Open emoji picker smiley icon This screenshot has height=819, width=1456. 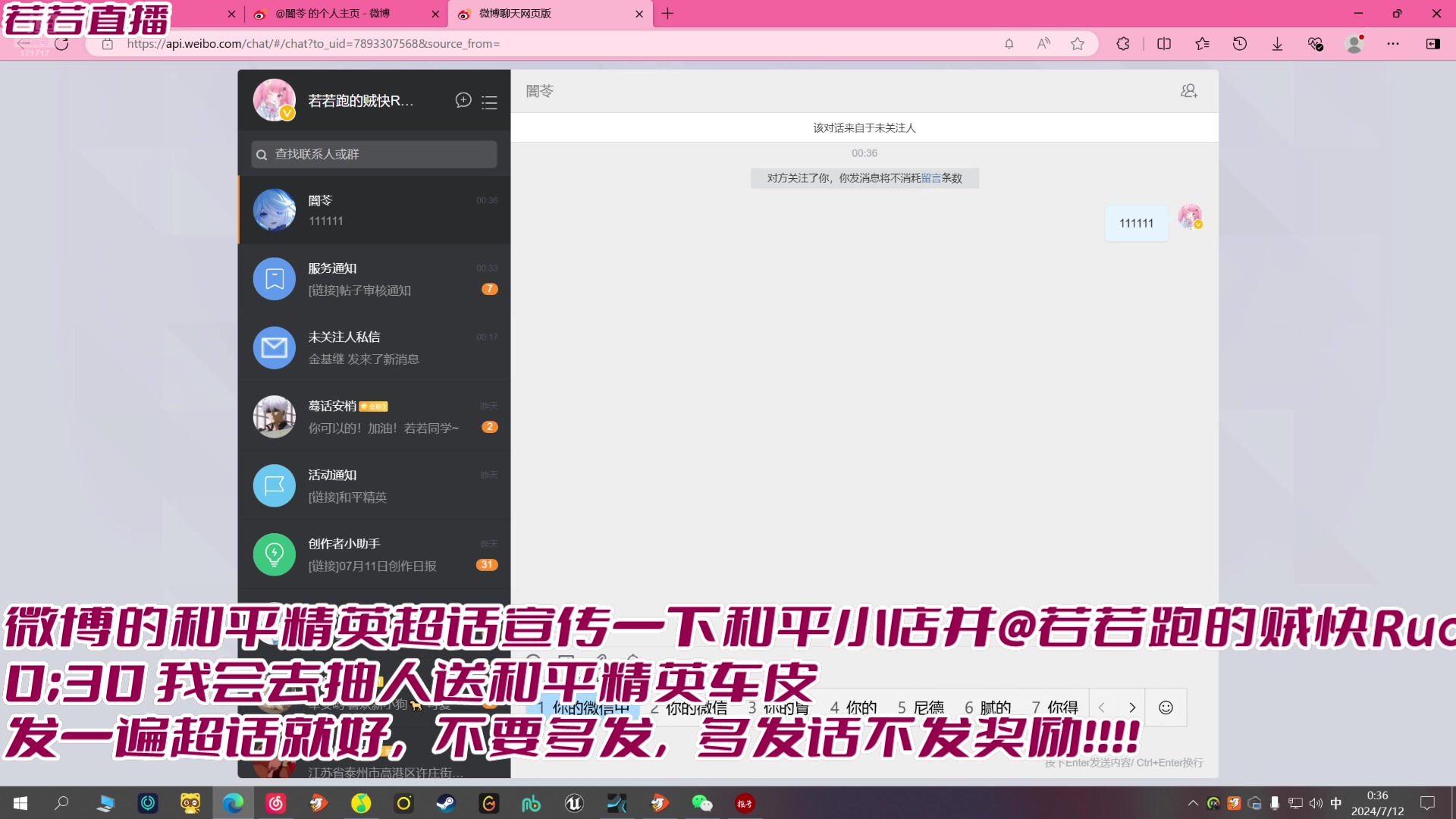[1166, 708]
